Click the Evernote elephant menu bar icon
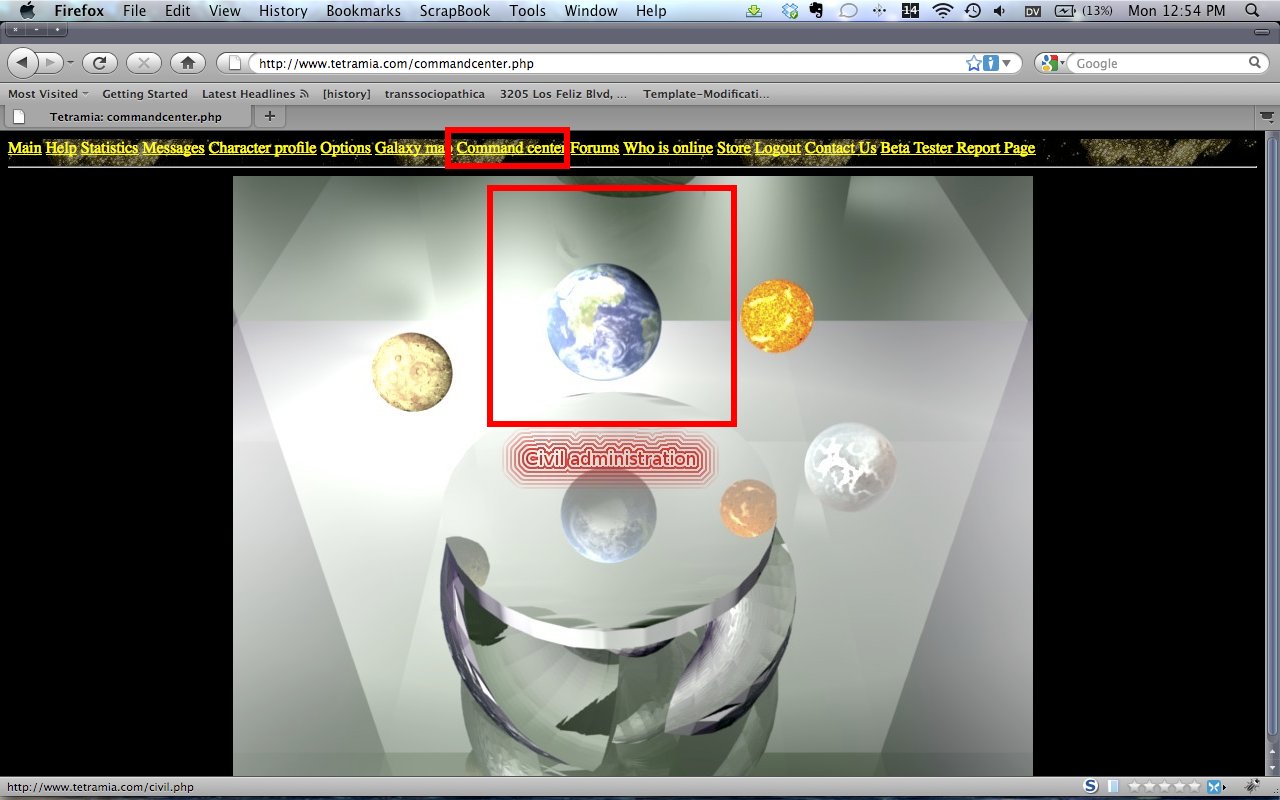Image resolution: width=1280 pixels, height=800 pixels. click(817, 11)
